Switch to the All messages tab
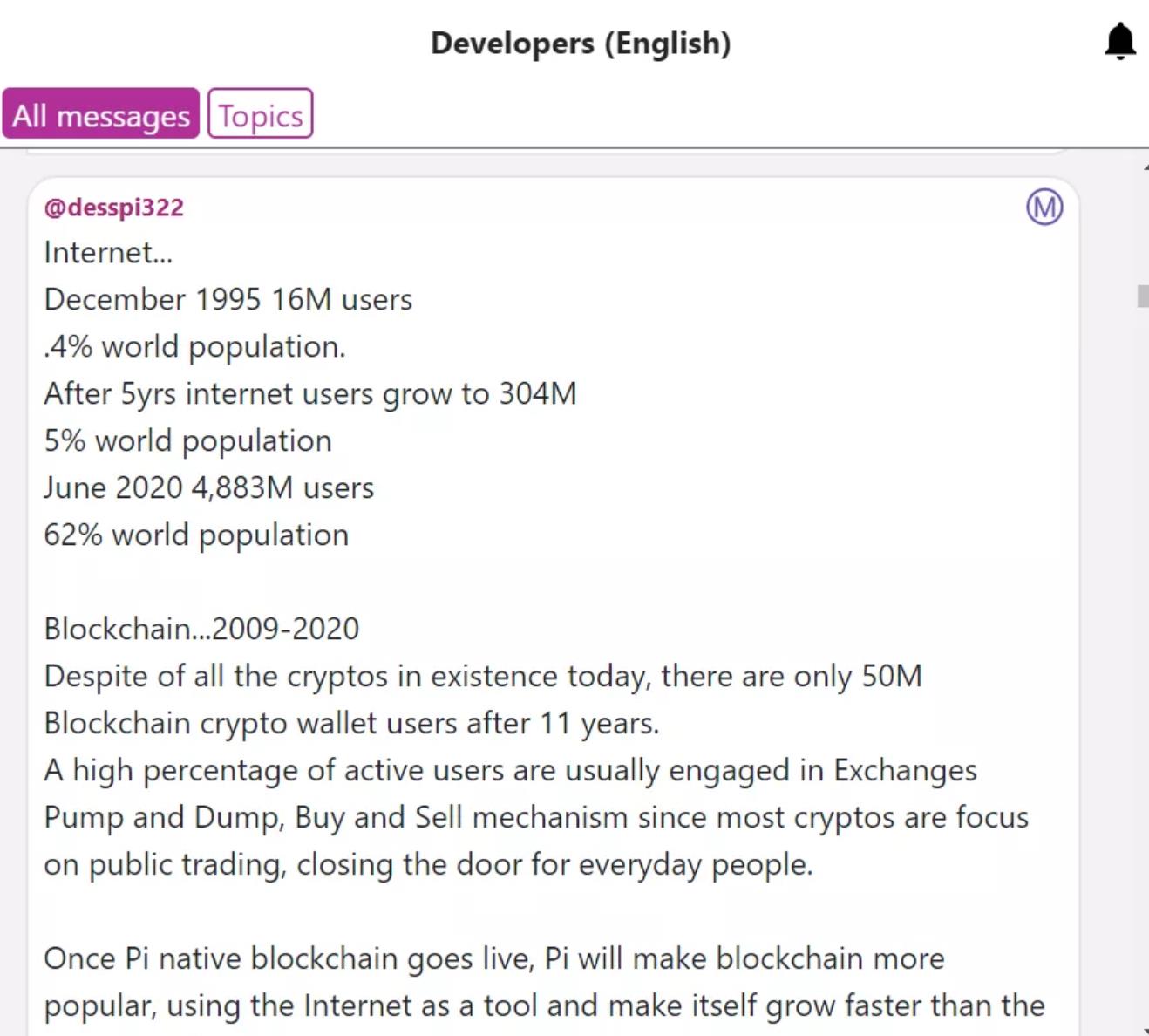This screenshot has height=1036, width=1149. [101, 113]
